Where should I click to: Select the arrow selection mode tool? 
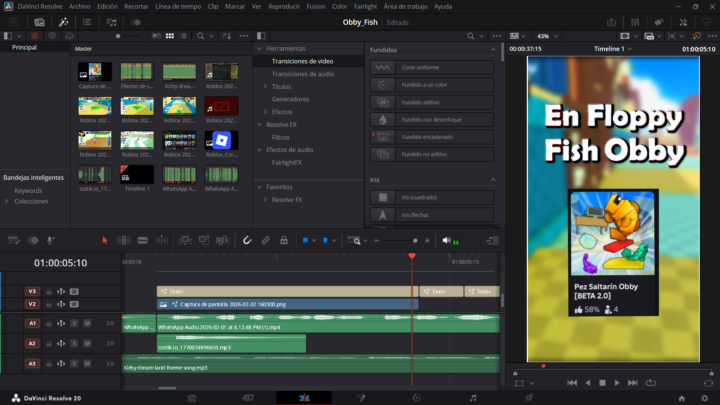tap(105, 240)
